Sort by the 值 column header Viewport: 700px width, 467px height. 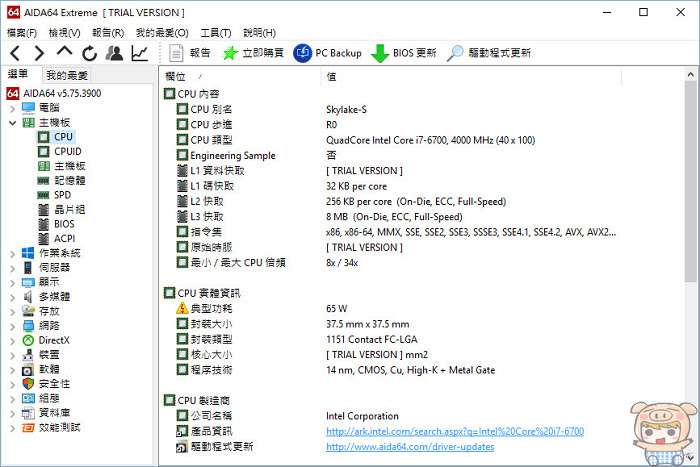tap(471, 77)
